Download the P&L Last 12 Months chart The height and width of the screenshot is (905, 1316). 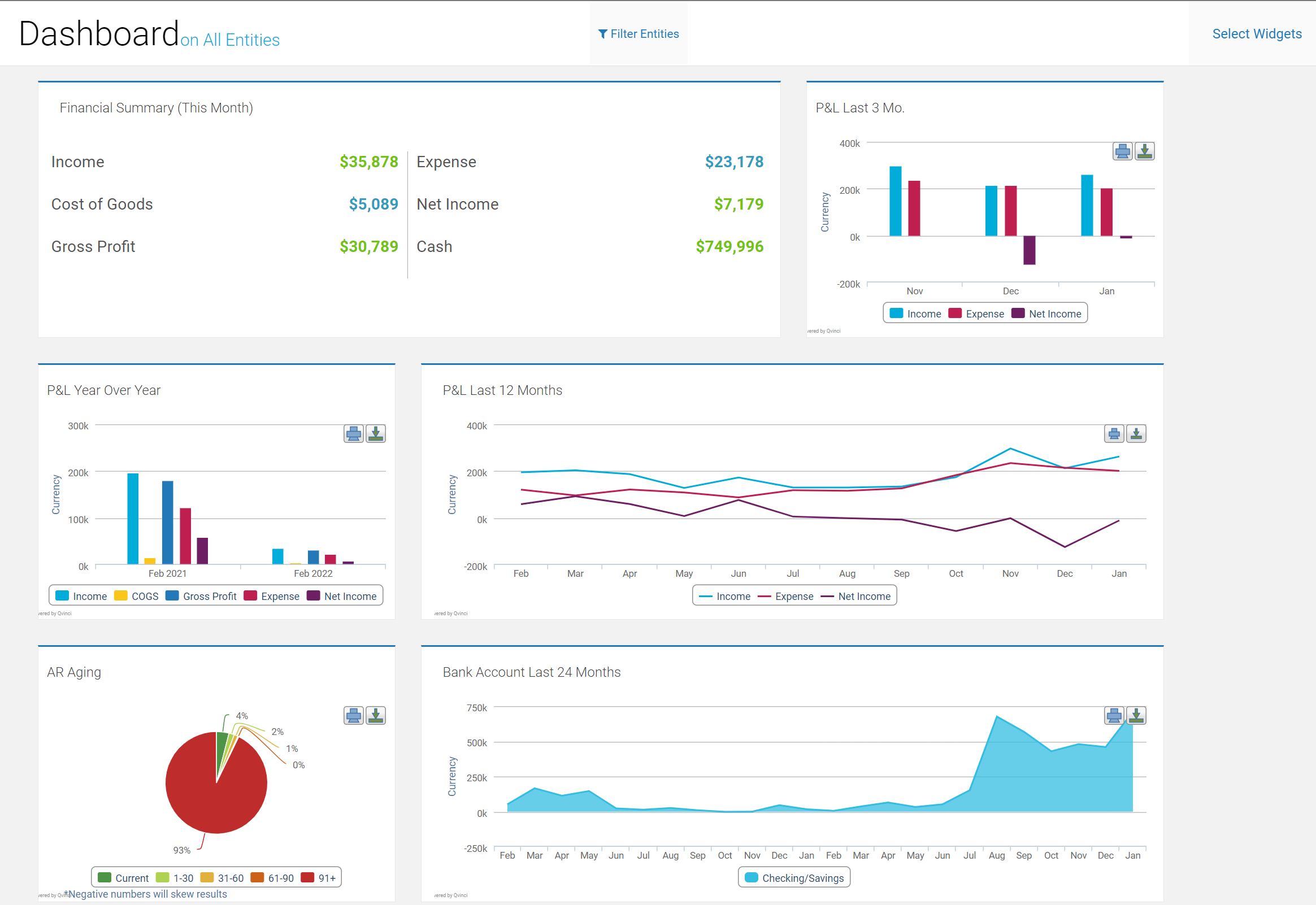tap(1136, 434)
